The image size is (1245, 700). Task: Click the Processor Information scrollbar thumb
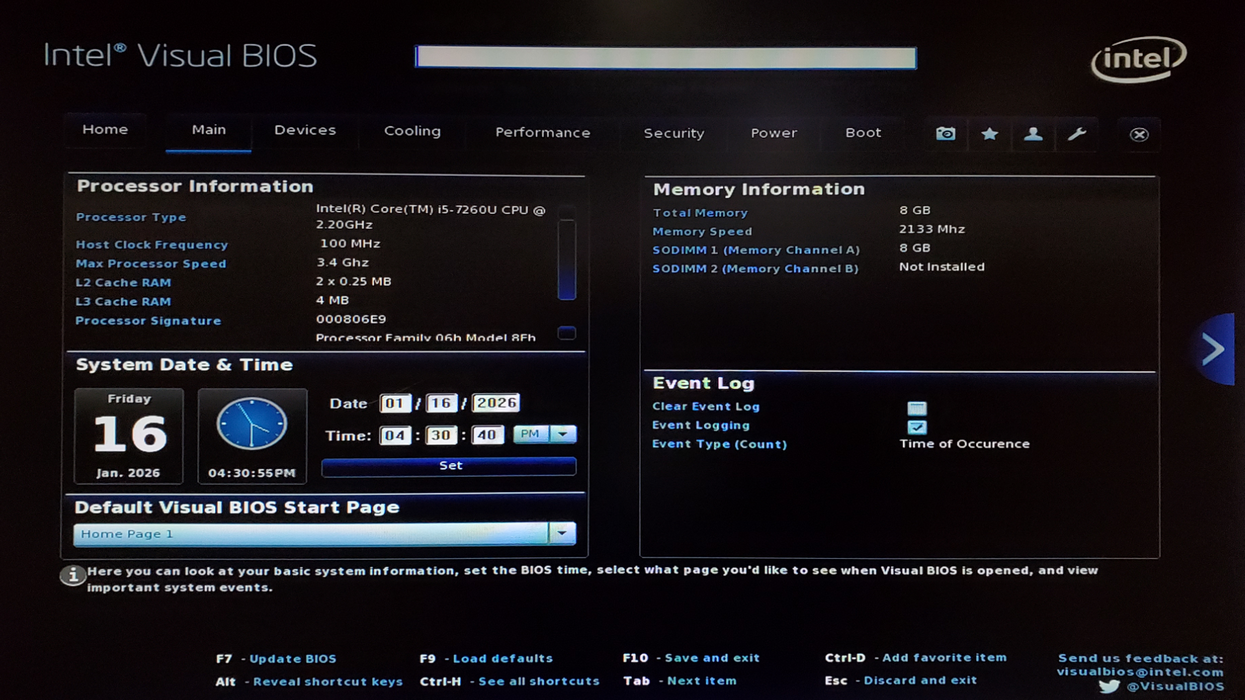[567, 259]
